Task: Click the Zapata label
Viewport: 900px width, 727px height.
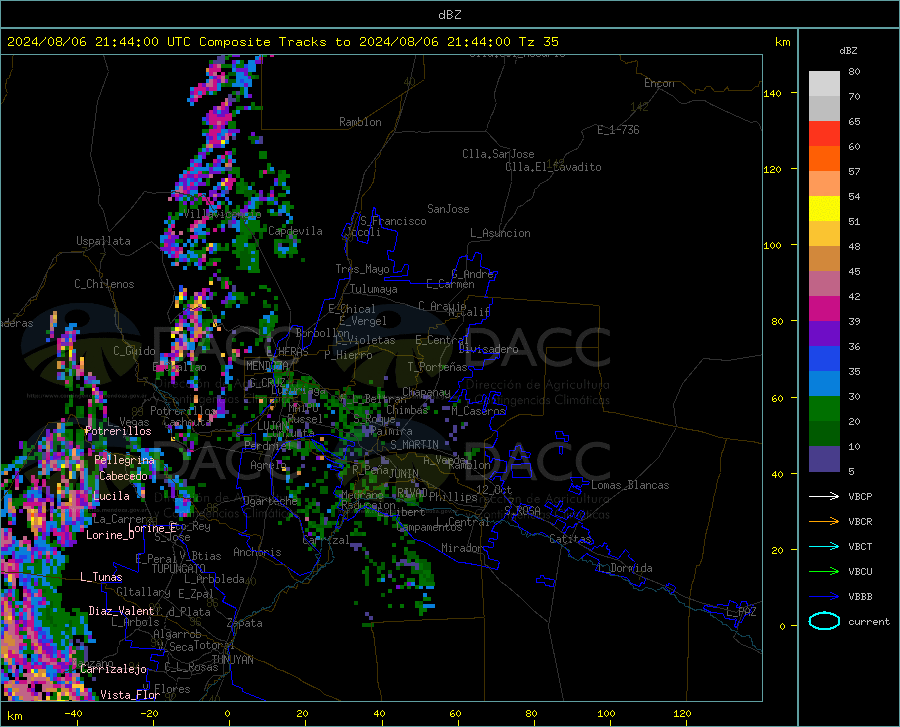Action: 245,623
